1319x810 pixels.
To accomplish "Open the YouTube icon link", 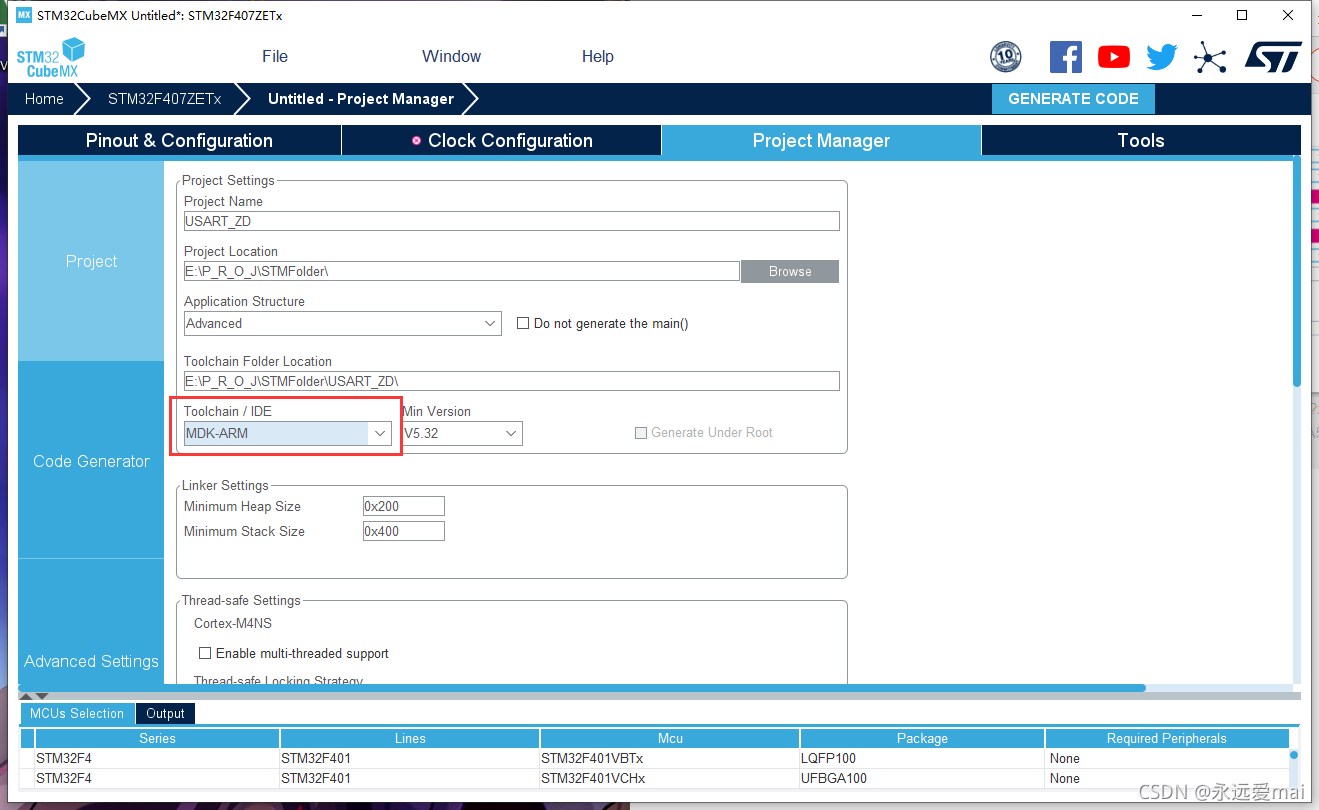I will (x=1113, y=57).
